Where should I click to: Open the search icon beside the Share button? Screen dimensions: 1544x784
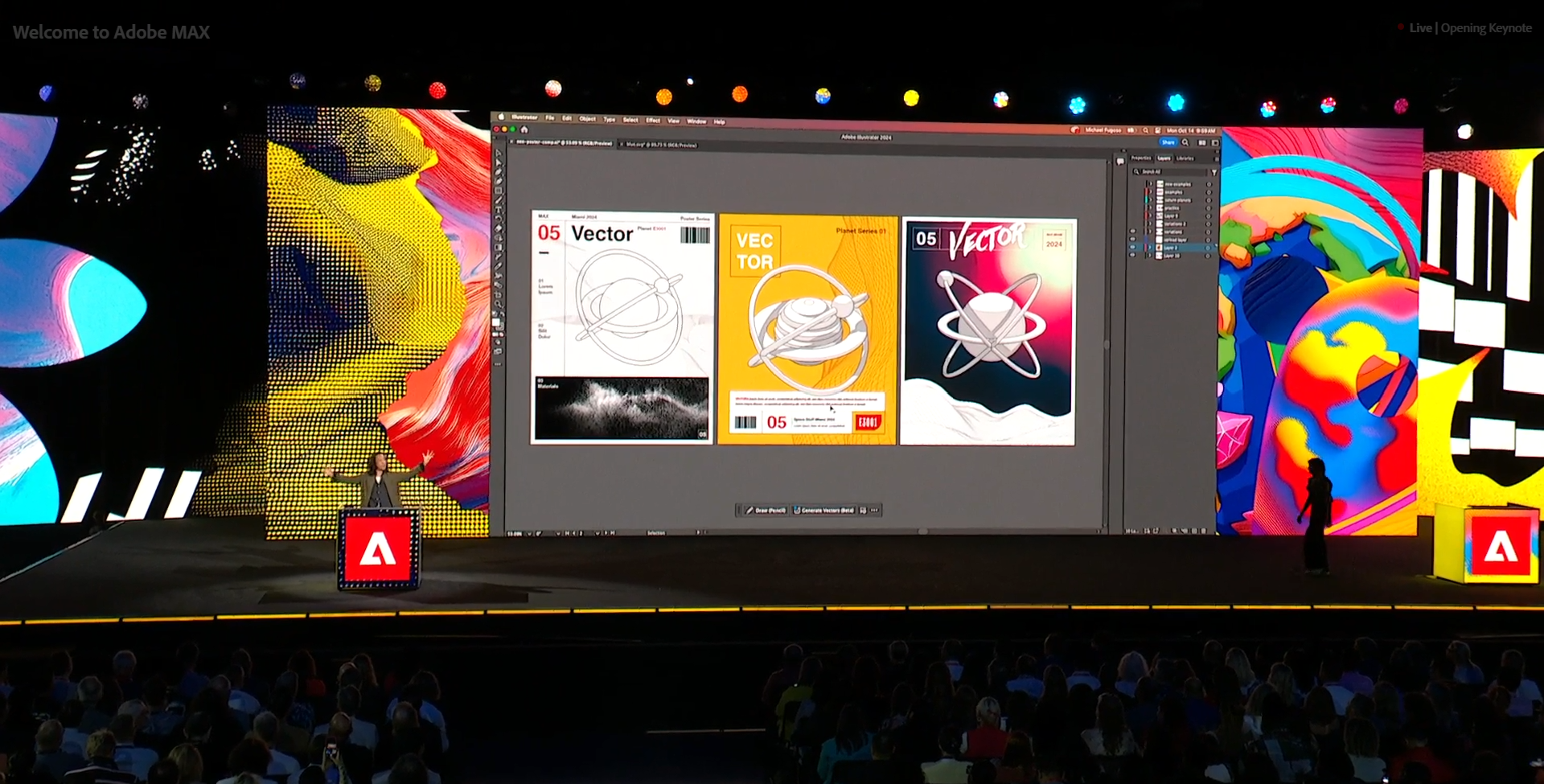click(x=1185, y=142)
